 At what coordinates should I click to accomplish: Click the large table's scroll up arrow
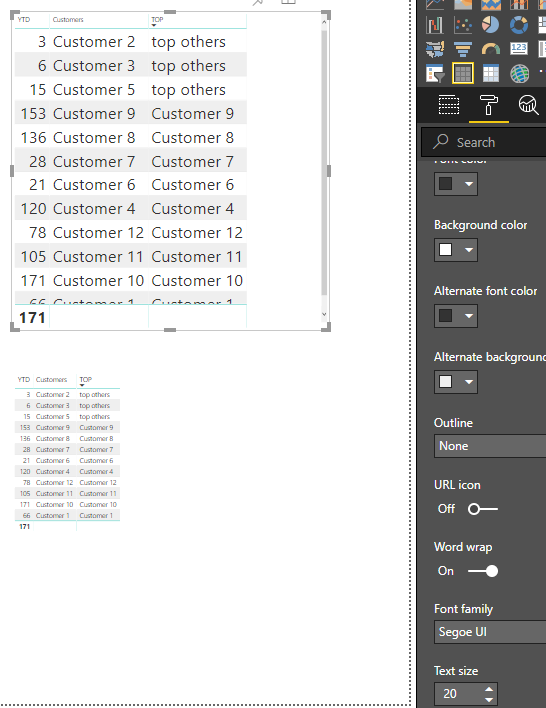click(x=324, y=21)
